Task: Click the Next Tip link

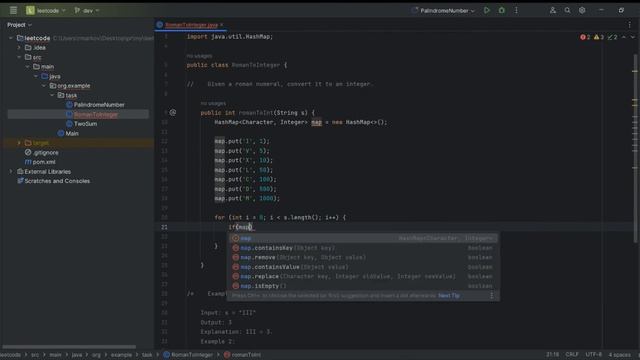Action: pyautogui.click(x=449, y=296)
